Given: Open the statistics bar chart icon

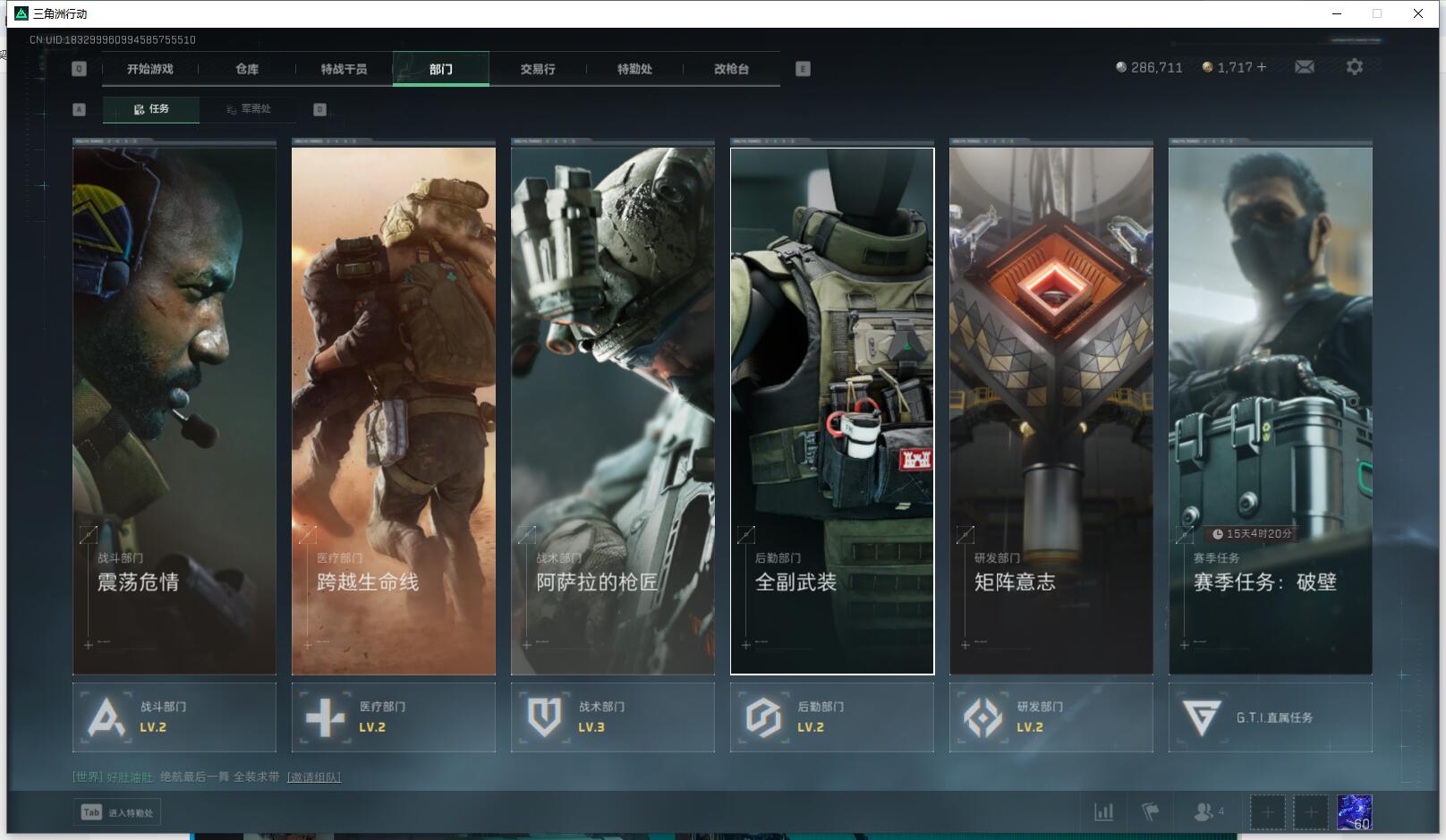Looking at the screenshot, I should [1104, 812].
